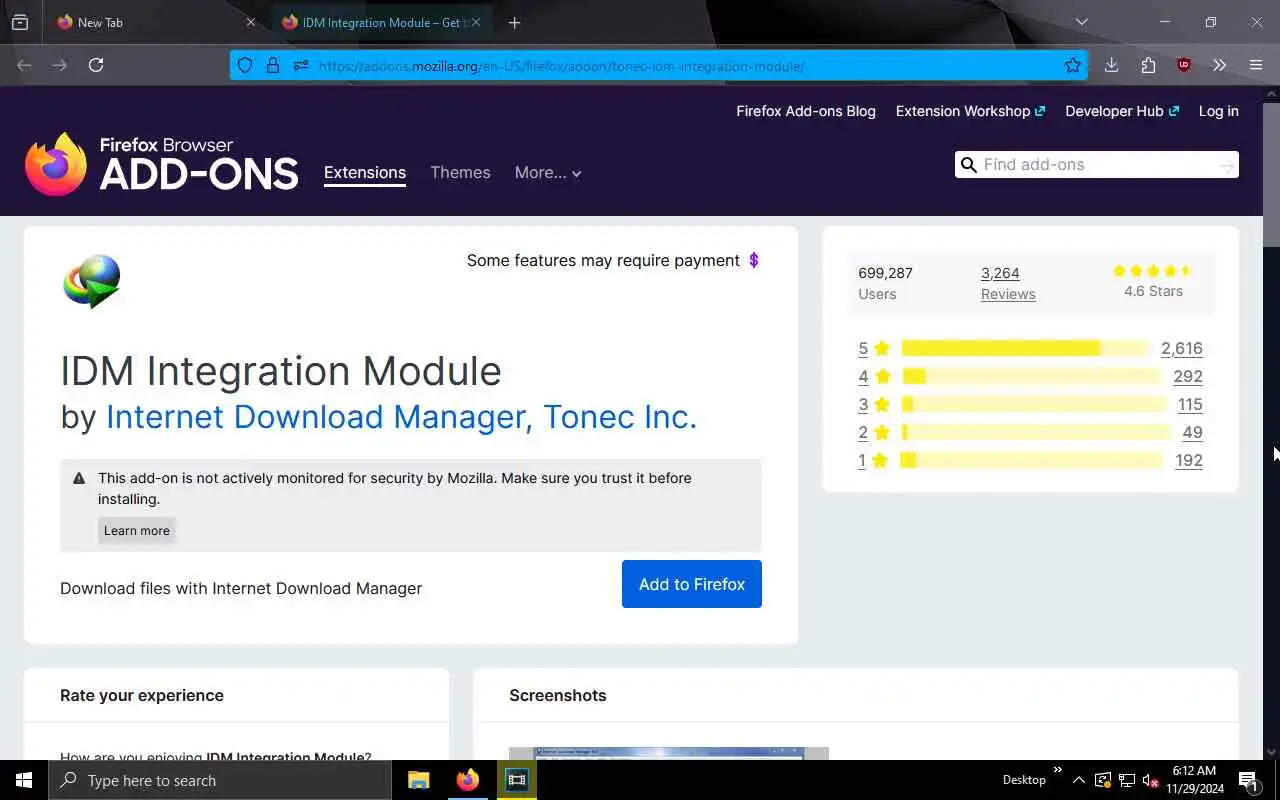This screenshot has height=800, width=1280.
Task: Go forward using the forward arrow
Action: click(x=60, y=65)
